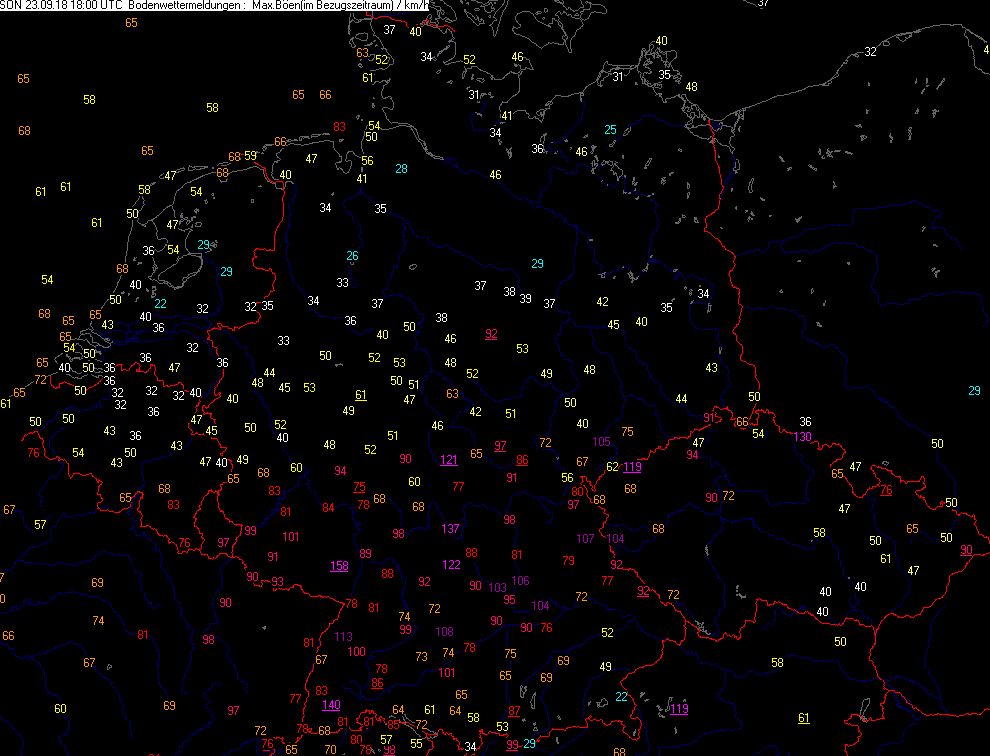Screen dimensions: 990x756
Task: Click the underlined magenta 140 value
Action: pos(330,704)
